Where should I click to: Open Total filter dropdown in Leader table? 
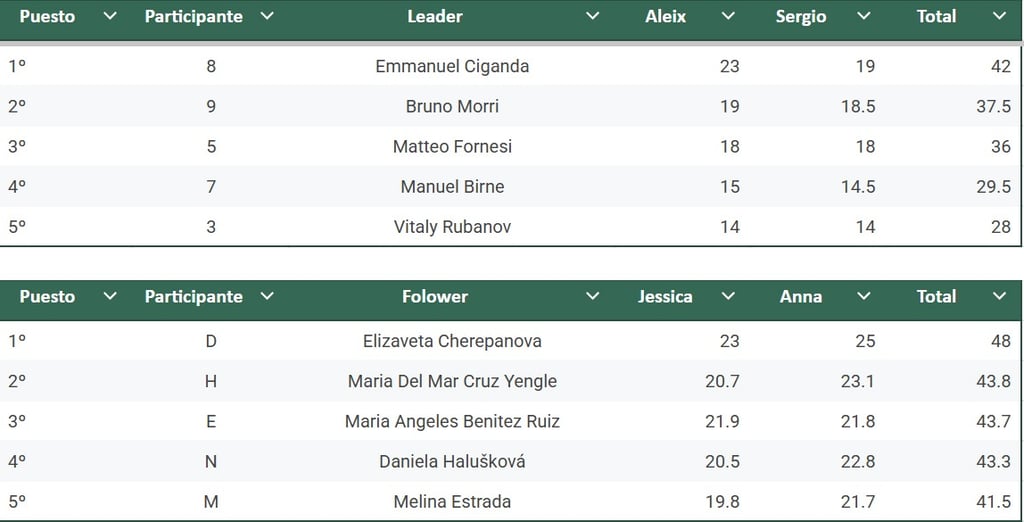tap(999, 16)
